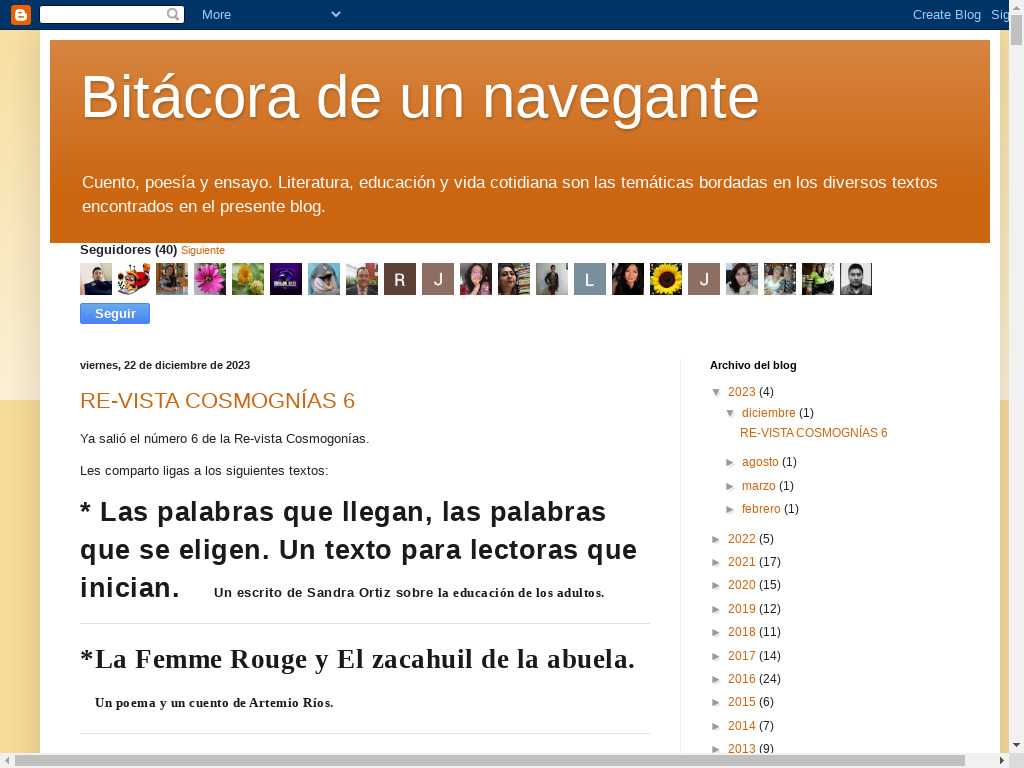1024x768 pixels.
Task: Open the sunflower follower avatar
Action: (665, 279)
